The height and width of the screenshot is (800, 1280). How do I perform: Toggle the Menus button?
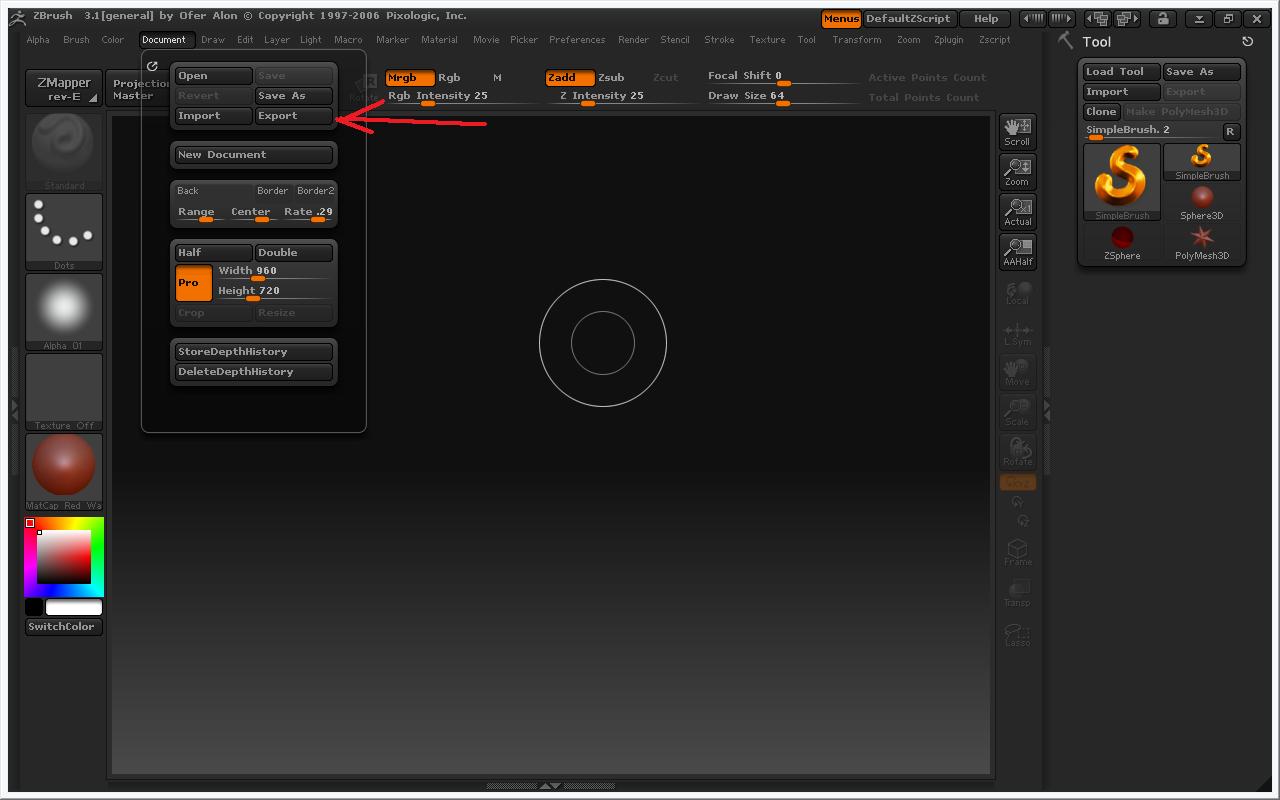pos(841,19)
